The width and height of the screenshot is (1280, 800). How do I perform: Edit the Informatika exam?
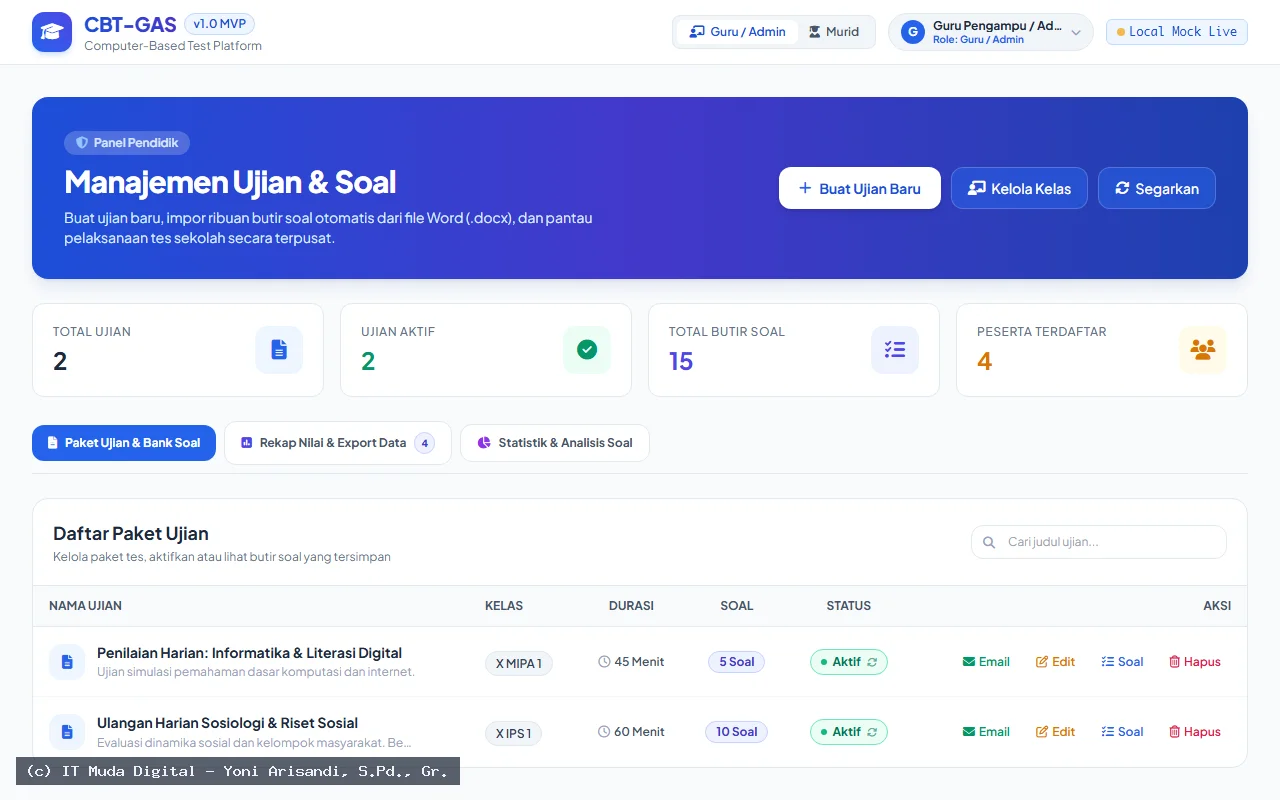point(1056,662)
